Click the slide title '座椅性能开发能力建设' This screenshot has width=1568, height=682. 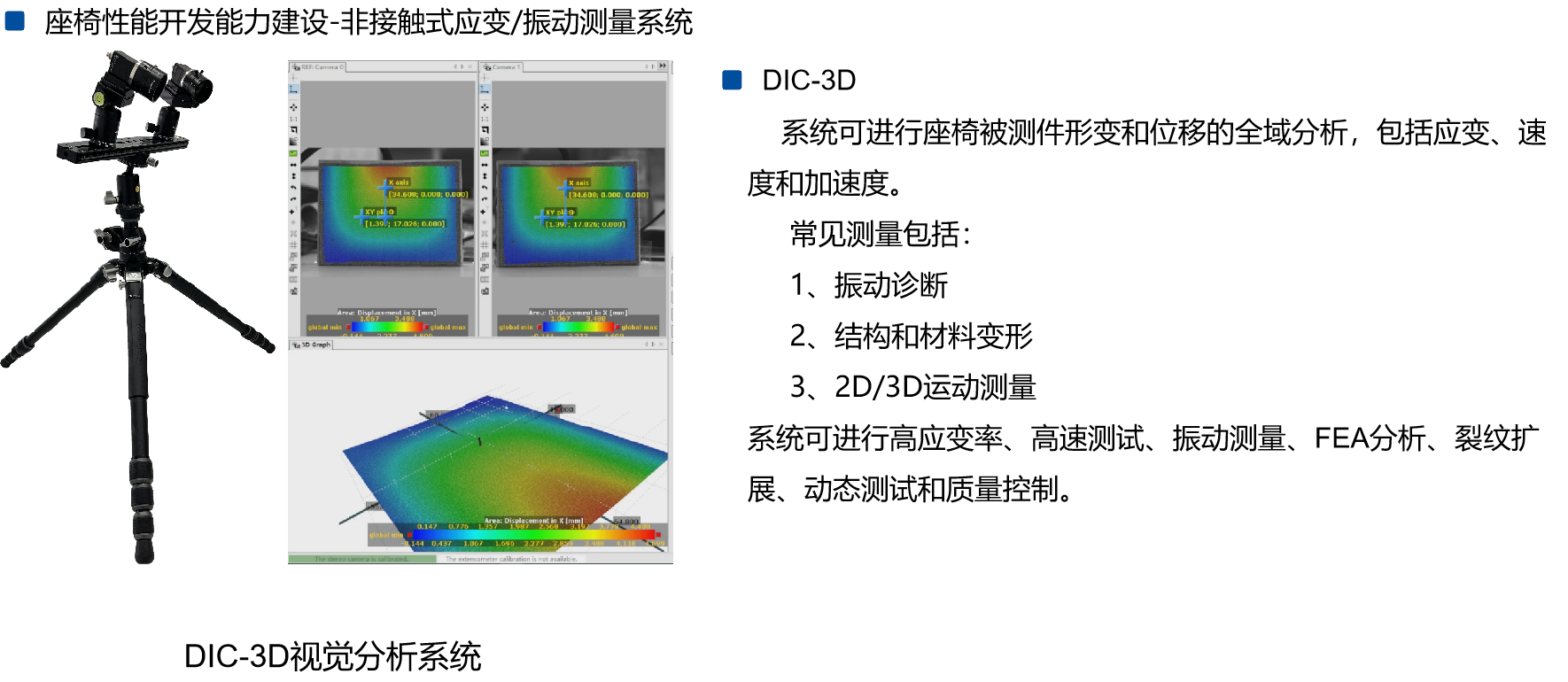[x=186, y=22]
